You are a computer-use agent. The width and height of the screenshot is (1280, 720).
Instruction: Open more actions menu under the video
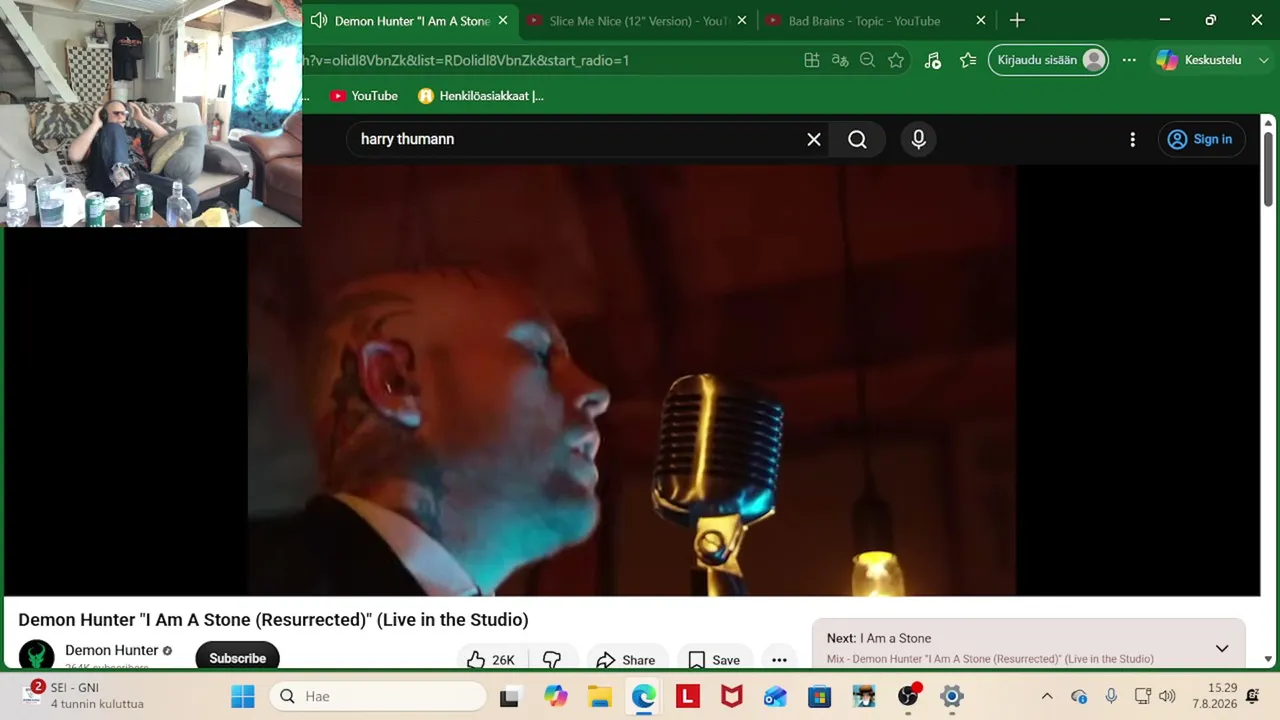779,659
